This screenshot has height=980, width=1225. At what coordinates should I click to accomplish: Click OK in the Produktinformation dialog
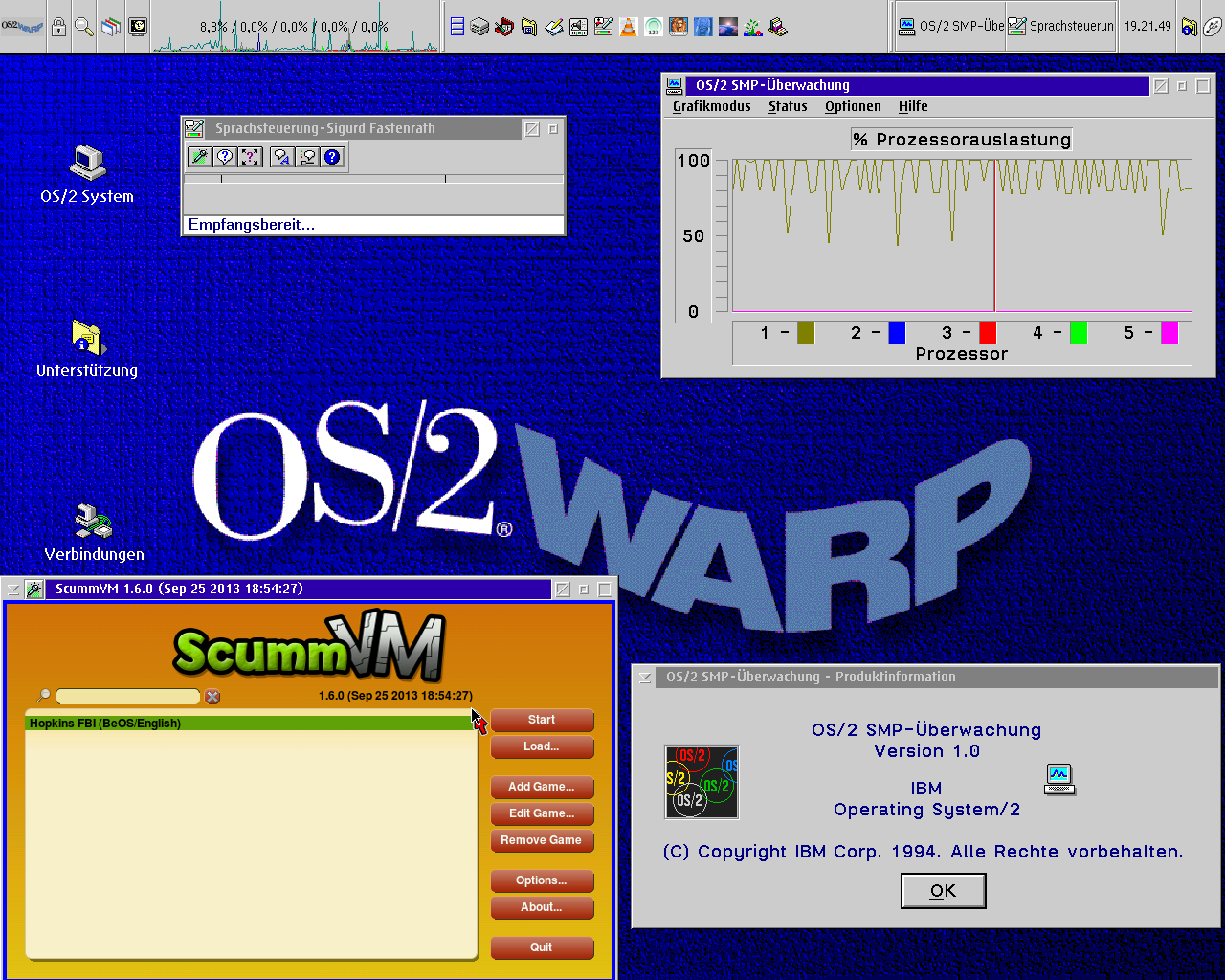[x=943, y=891]
